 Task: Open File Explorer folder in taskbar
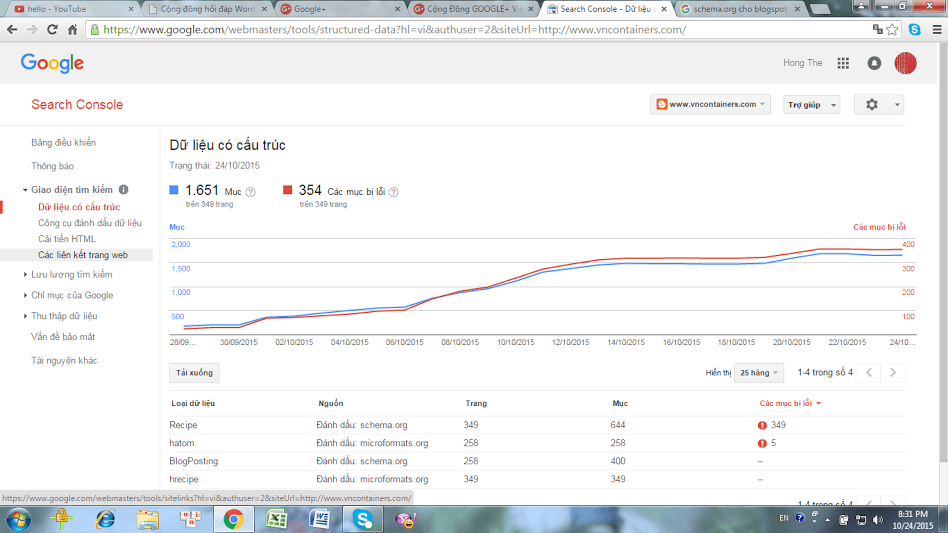click(148, 520)
